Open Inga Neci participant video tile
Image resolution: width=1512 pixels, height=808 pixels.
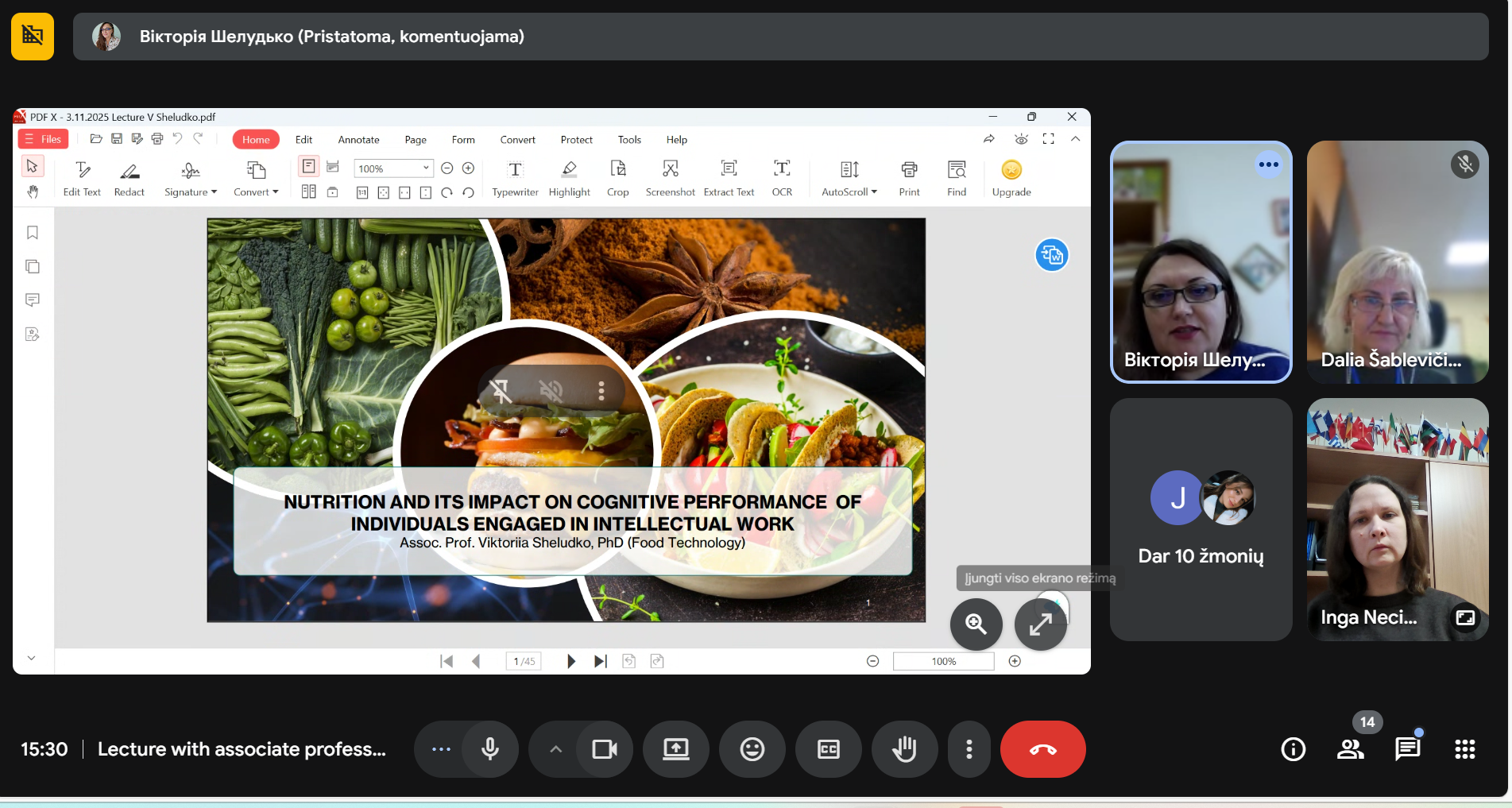click(x=1397, y=520)
